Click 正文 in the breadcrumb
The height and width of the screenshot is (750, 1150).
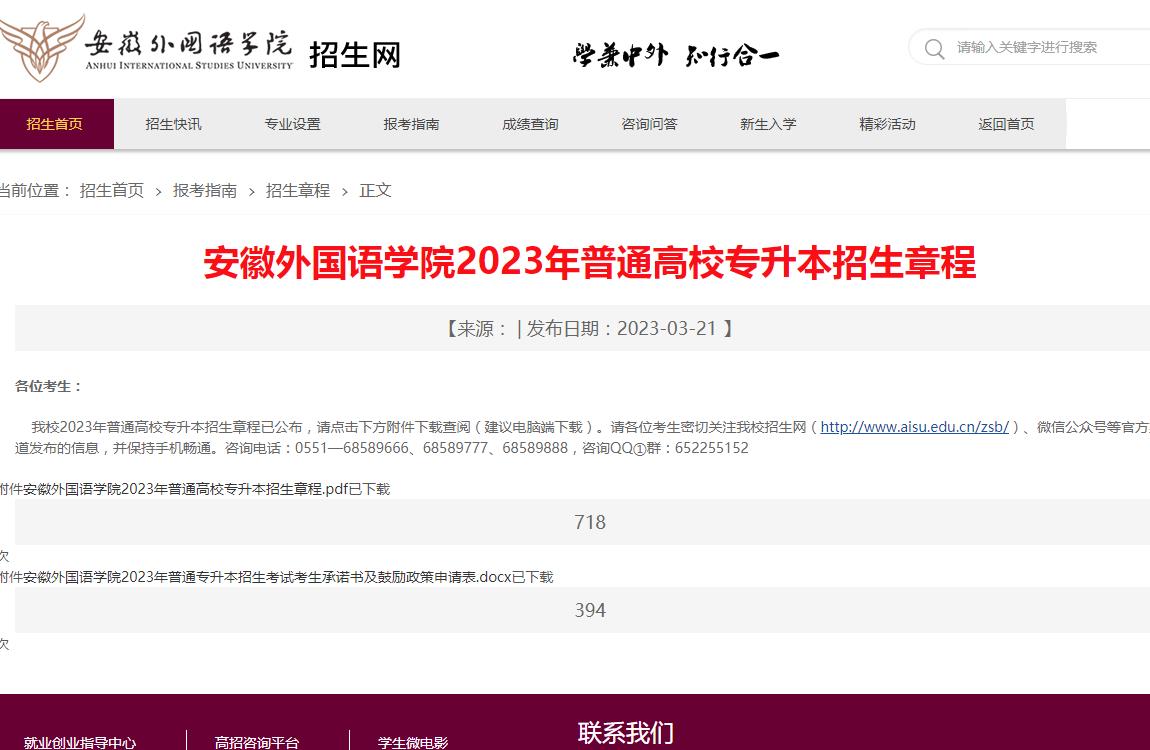click(376, 191)
